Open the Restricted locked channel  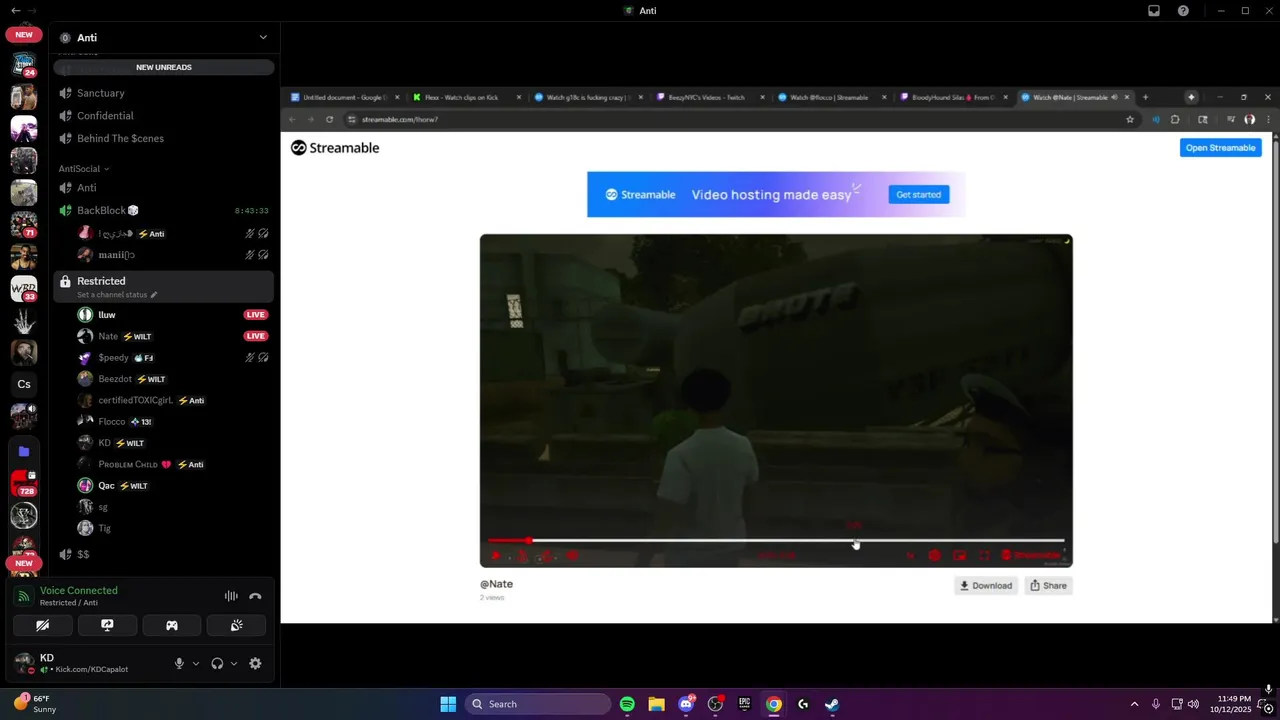point(164,286)
